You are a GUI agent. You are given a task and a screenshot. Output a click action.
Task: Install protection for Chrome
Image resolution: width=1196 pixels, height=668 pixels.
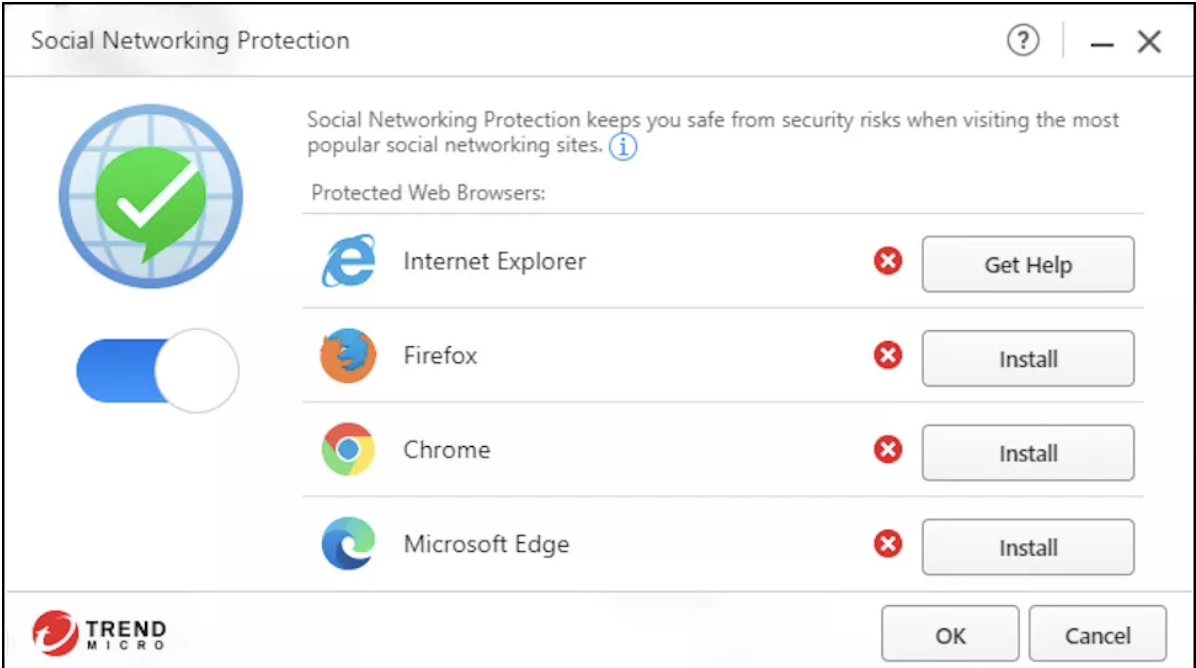coord(1027,453)
